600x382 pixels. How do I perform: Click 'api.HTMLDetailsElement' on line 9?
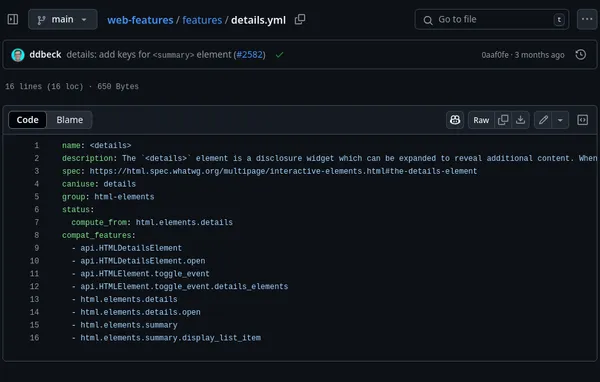click(131, 248)
